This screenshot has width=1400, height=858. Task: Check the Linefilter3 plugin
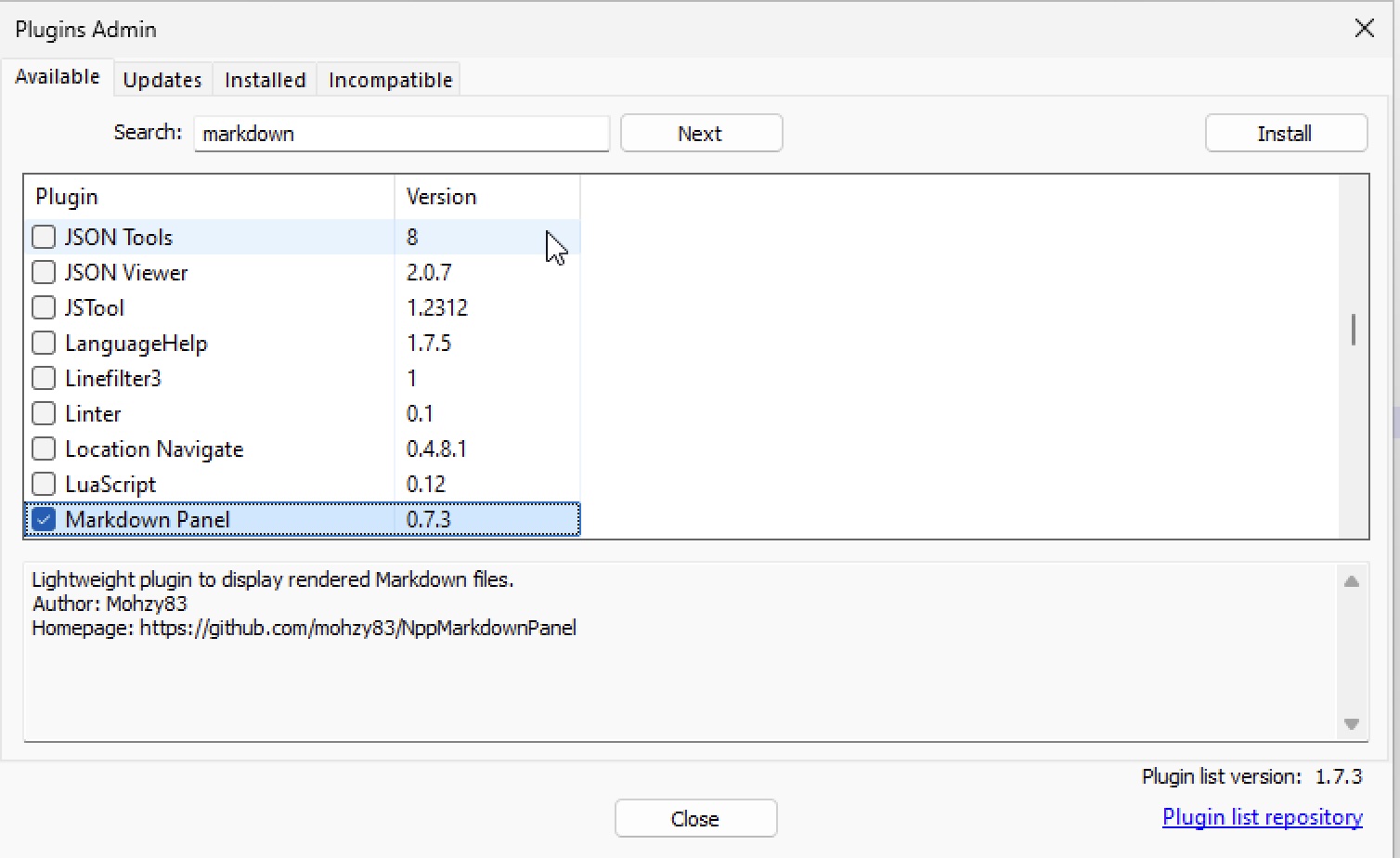tap(44, 378)
